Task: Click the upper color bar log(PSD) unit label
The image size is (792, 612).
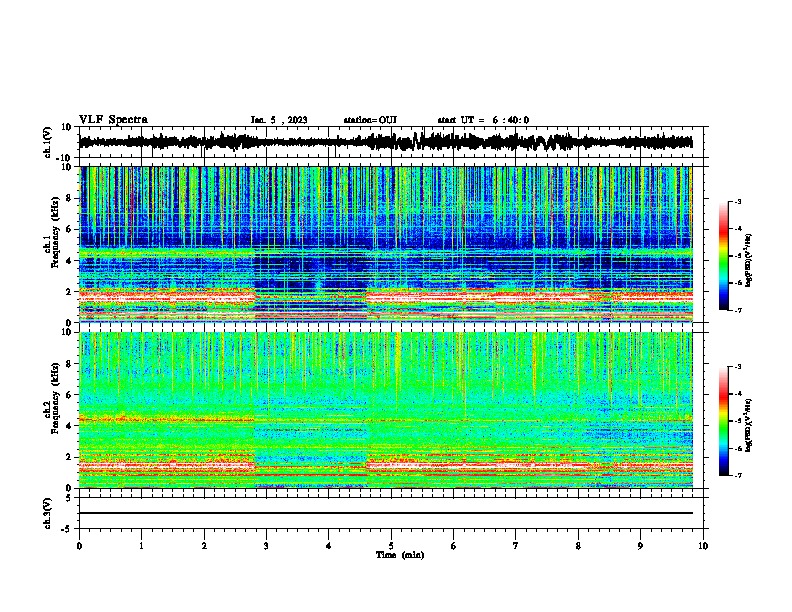Action: pos(749,261)
